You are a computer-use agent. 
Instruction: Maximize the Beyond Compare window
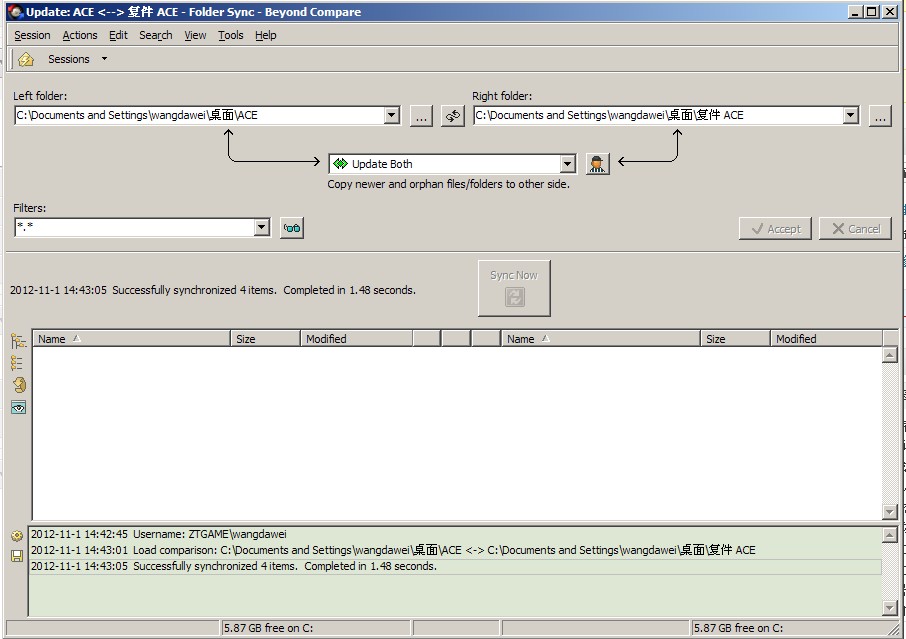coord(872,12)
